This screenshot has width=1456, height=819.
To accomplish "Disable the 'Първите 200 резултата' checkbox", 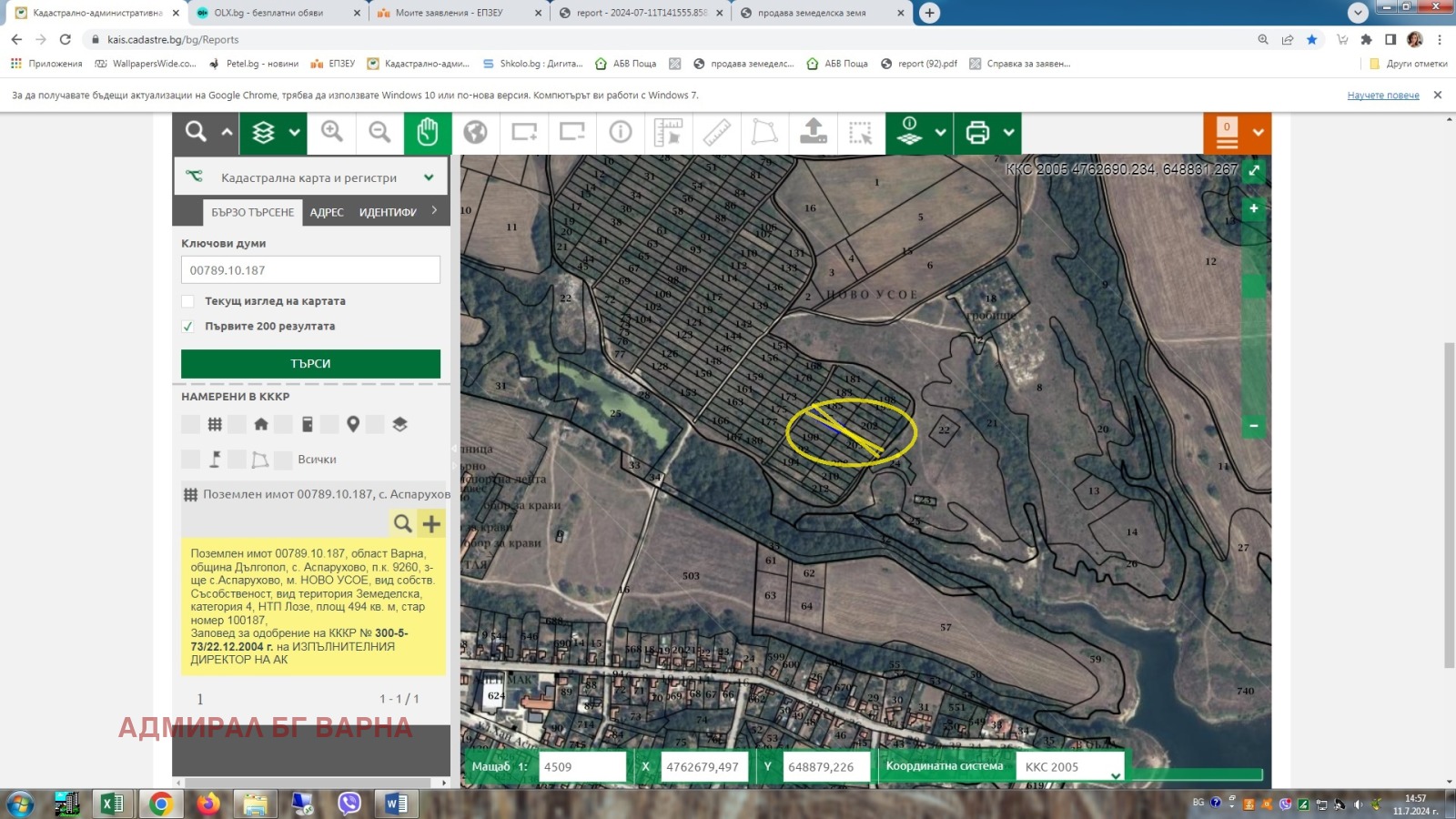I will [188, 325].
